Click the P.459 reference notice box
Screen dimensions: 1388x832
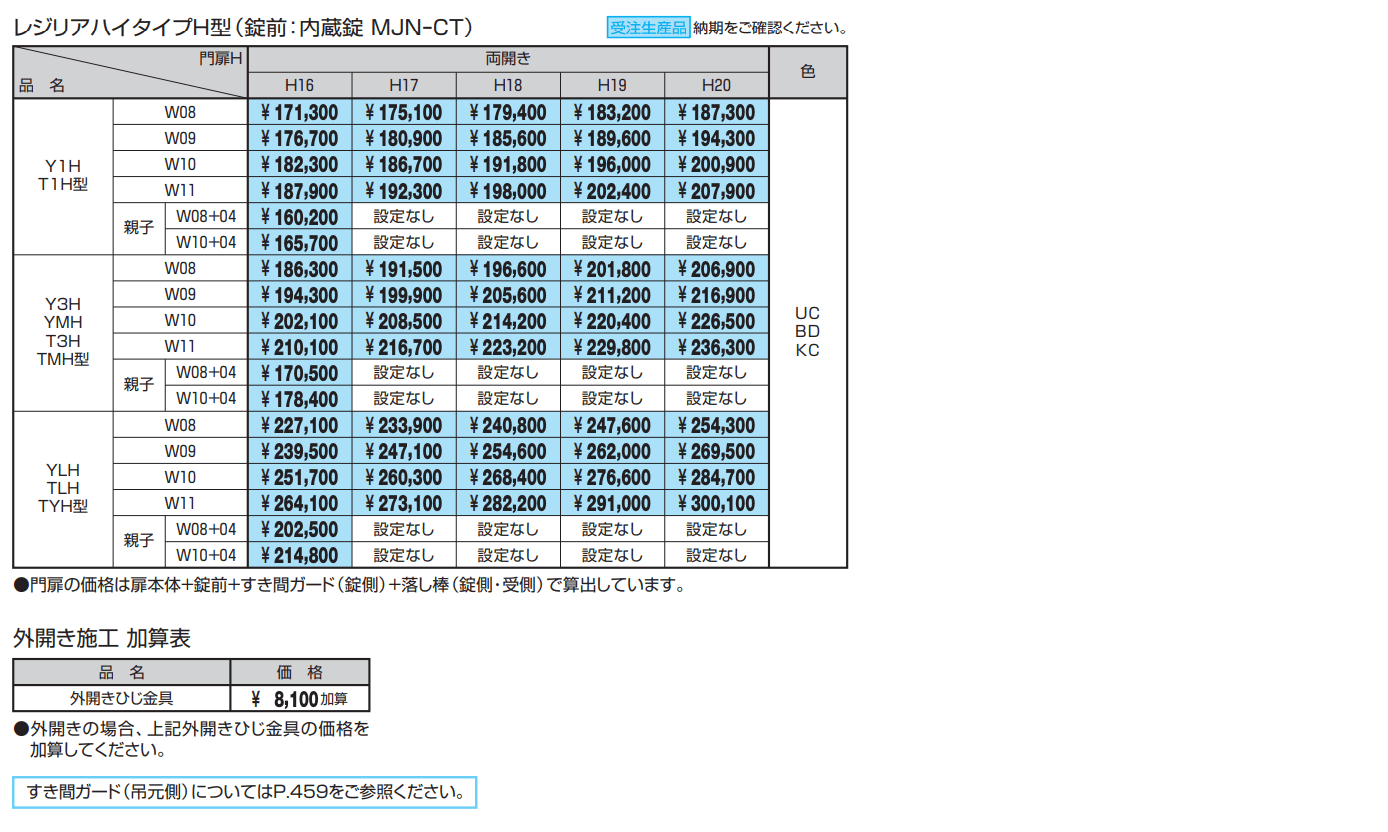[x=243, y=791]
